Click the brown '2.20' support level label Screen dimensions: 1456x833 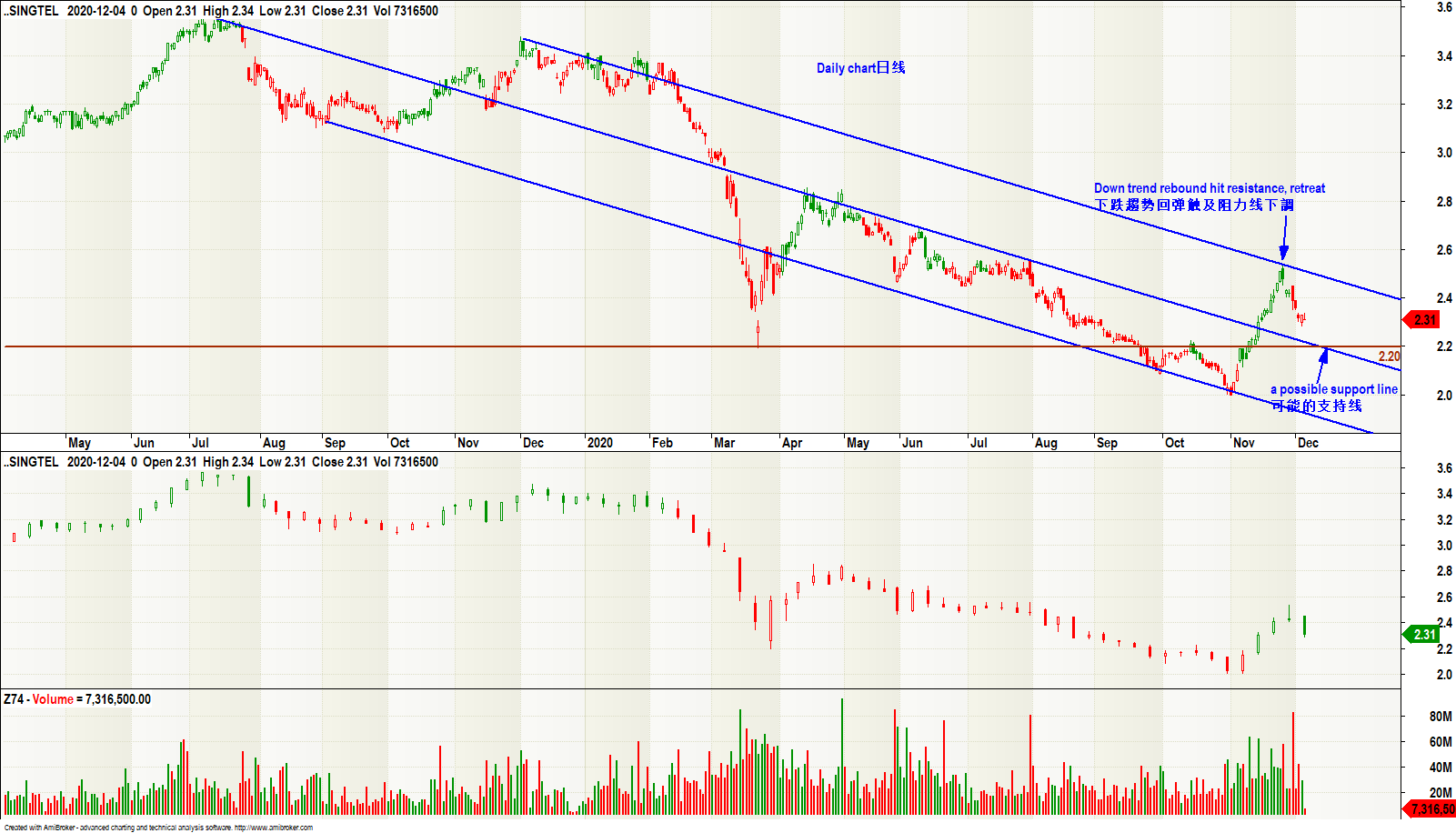[x=1389, y=356]
